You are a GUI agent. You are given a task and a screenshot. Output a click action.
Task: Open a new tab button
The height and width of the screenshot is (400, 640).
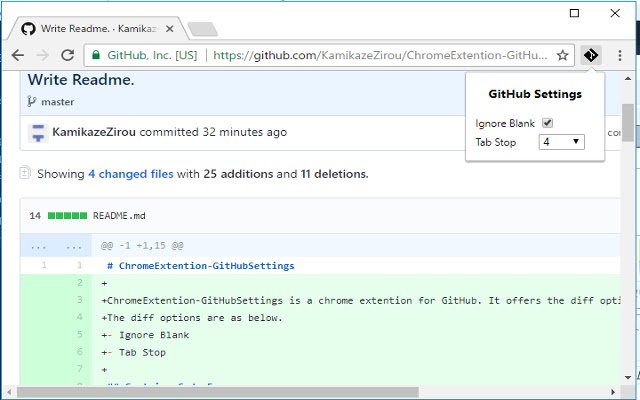[202, 29]
